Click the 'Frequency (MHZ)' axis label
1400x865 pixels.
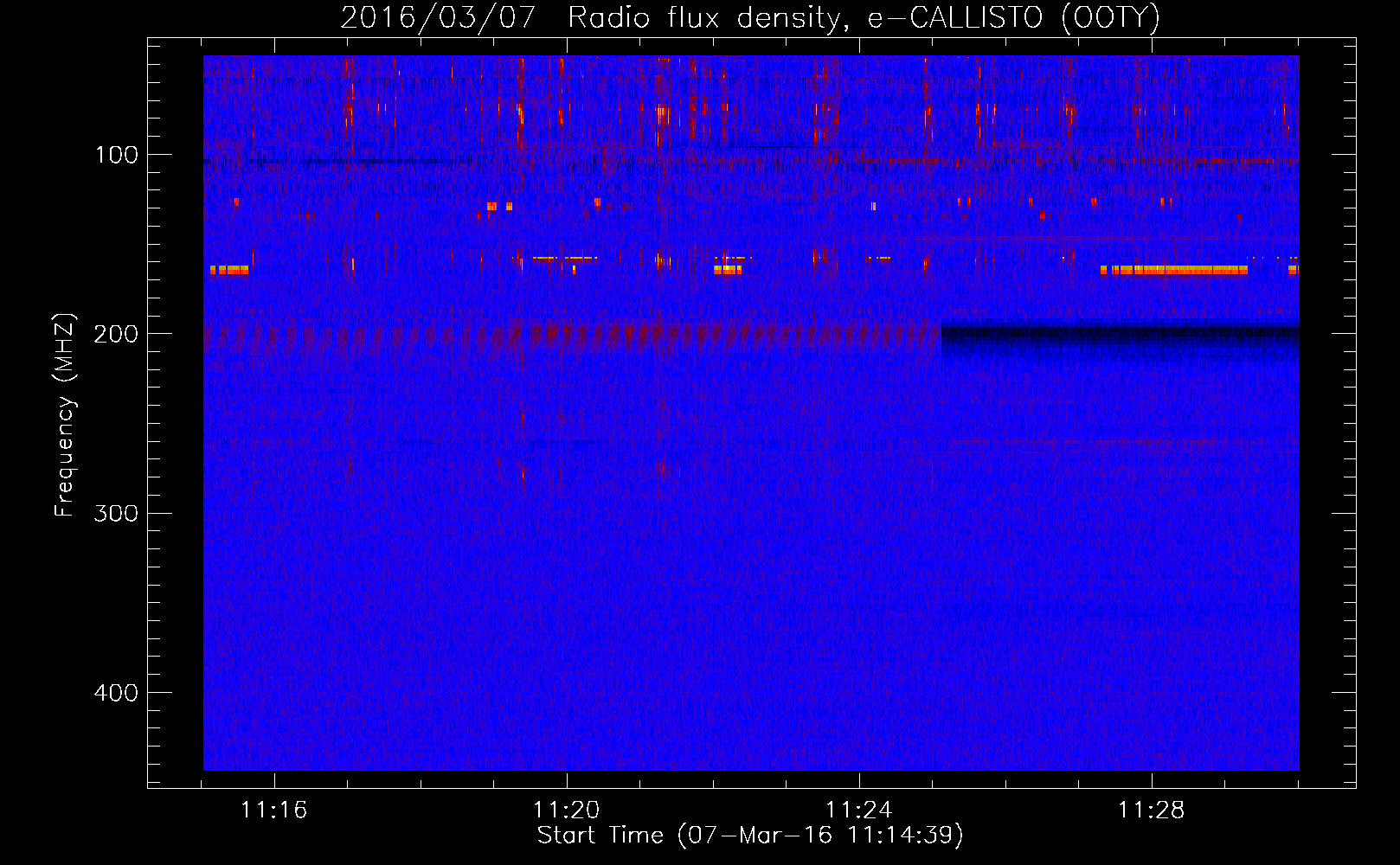65,415
